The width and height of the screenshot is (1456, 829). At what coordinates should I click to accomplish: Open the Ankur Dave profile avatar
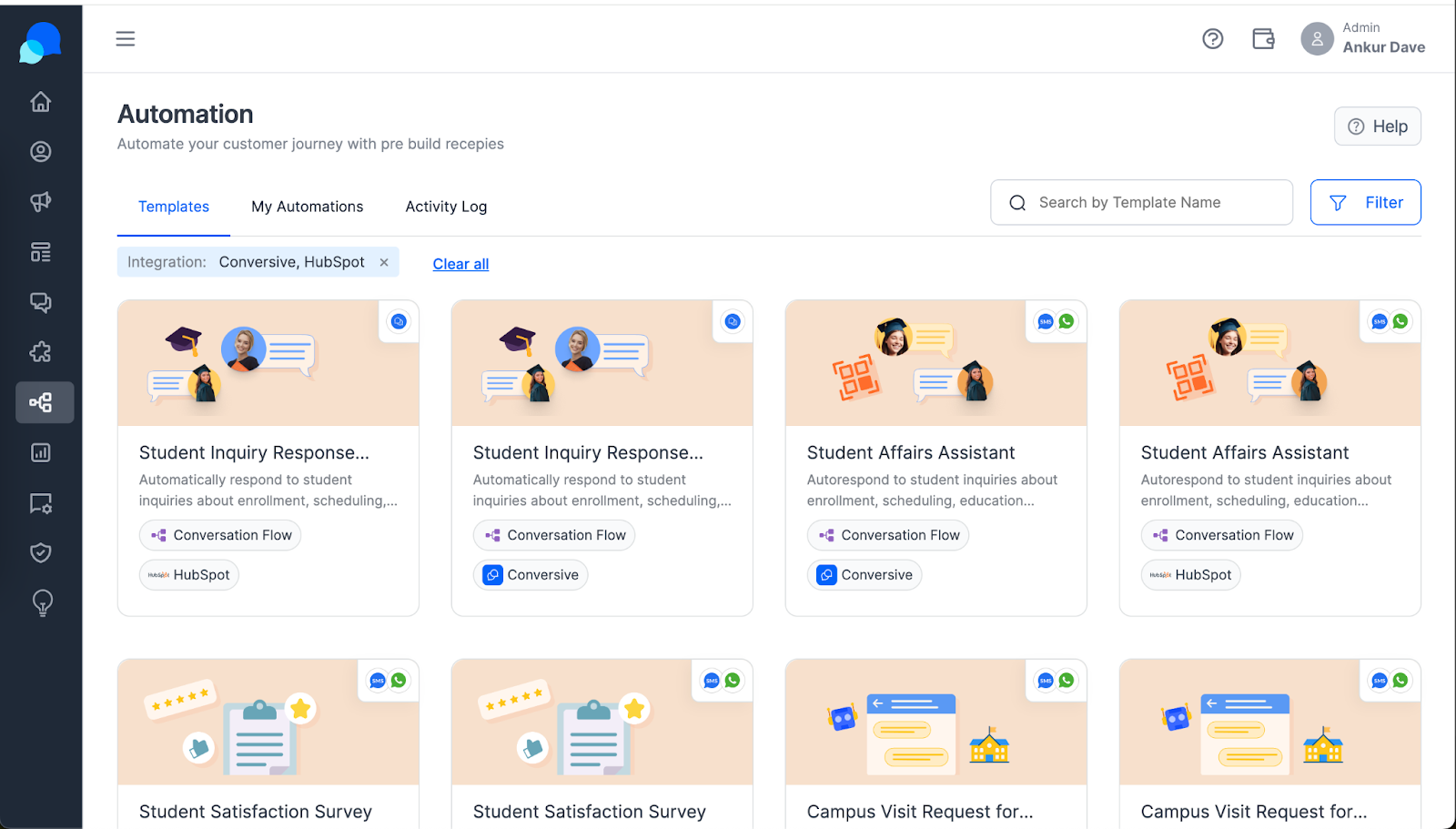click(x=1317, y=38)
